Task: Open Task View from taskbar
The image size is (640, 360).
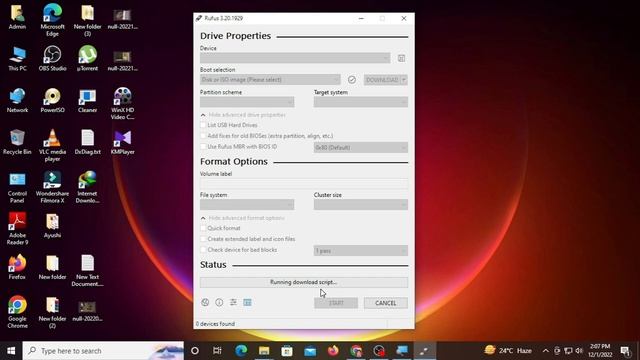Action: 217,351
